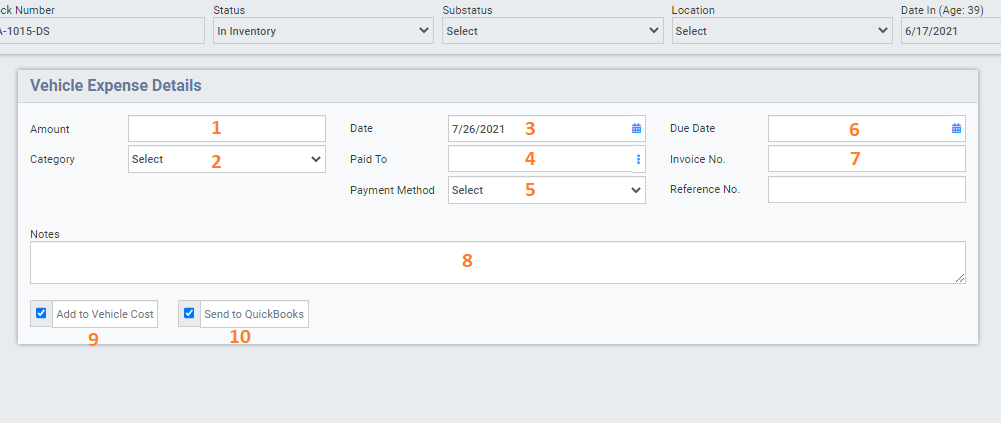Click the Stock Number field
Viewport: 1001px width, 423px height.
(x=100, y=31)
